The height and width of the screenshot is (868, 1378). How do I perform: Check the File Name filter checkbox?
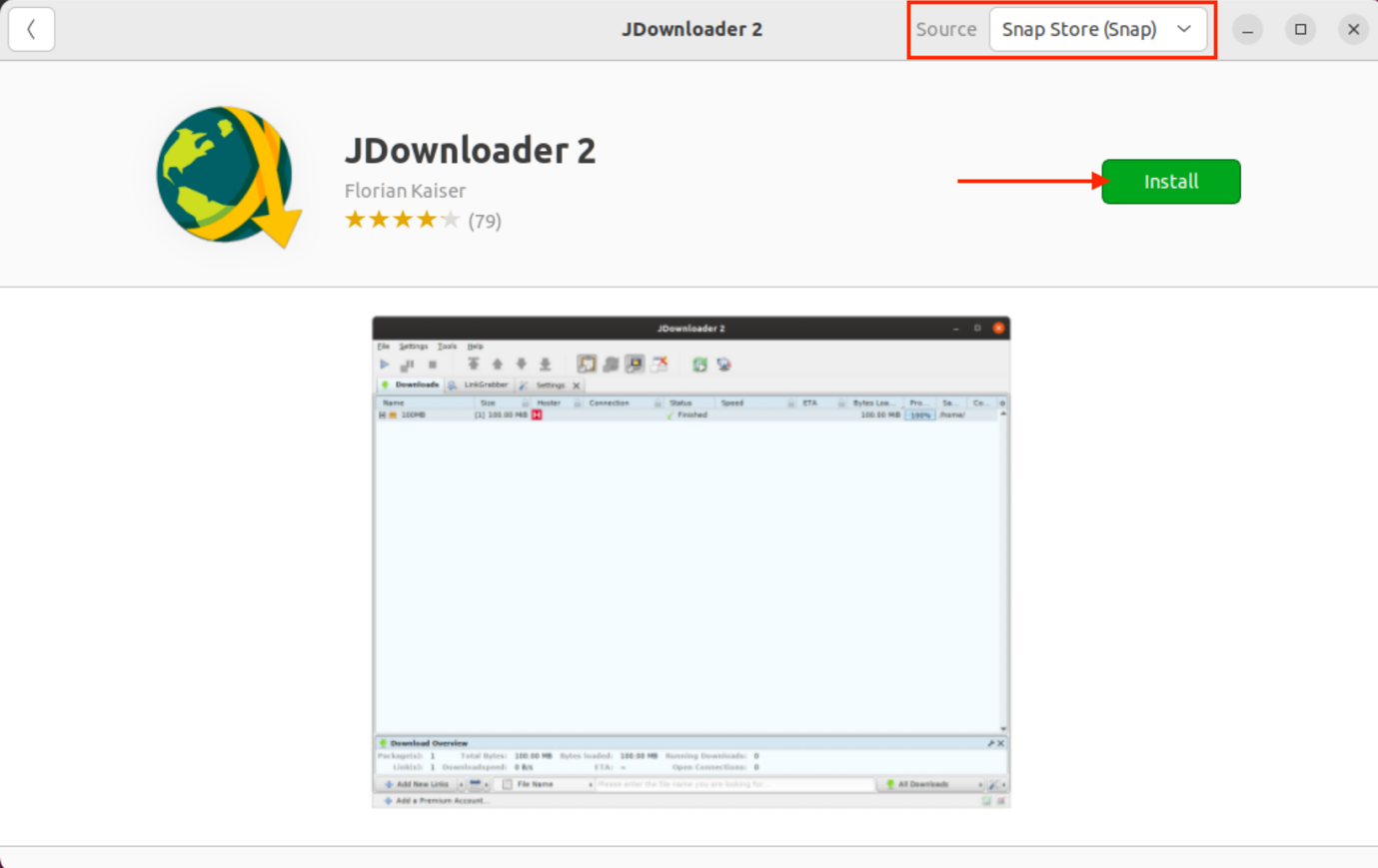(x=507, y=784)
